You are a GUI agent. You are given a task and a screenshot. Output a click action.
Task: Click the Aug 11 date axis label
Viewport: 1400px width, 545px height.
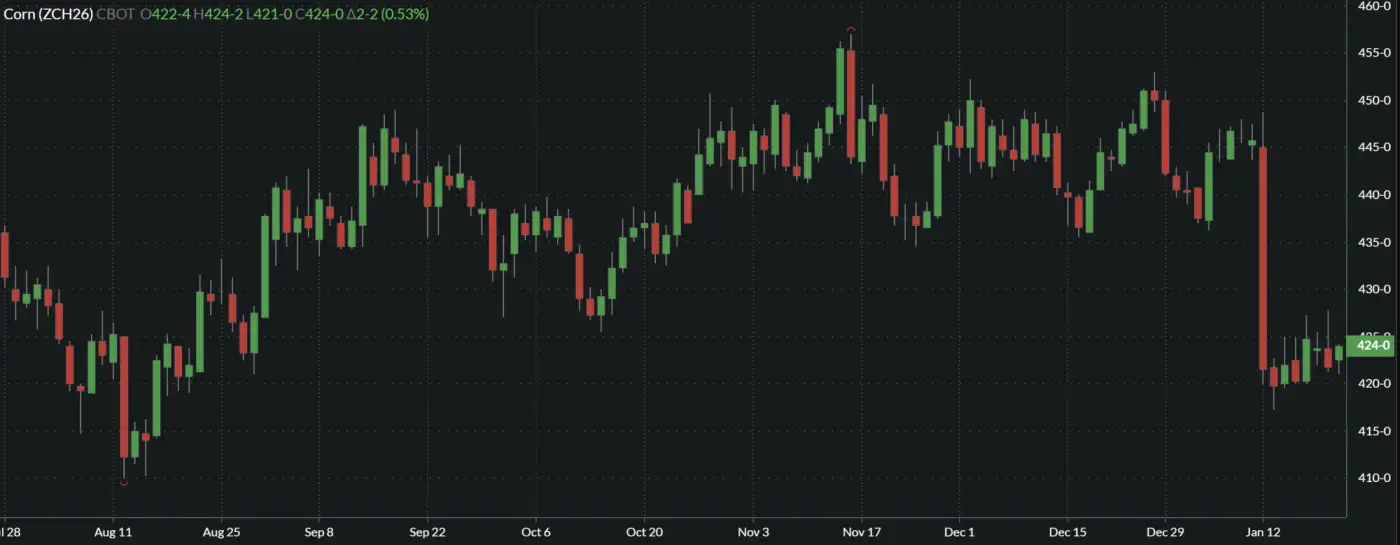(112, 532)
